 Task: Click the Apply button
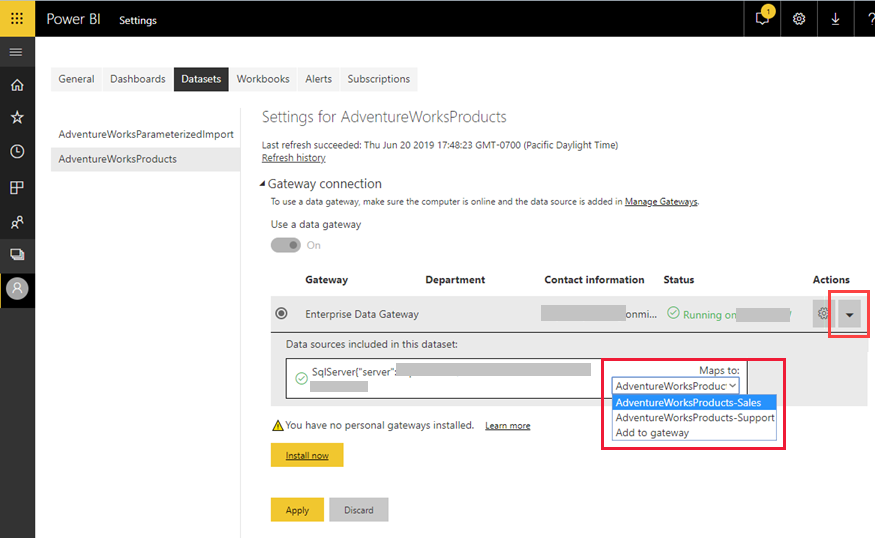pos(297,510)
